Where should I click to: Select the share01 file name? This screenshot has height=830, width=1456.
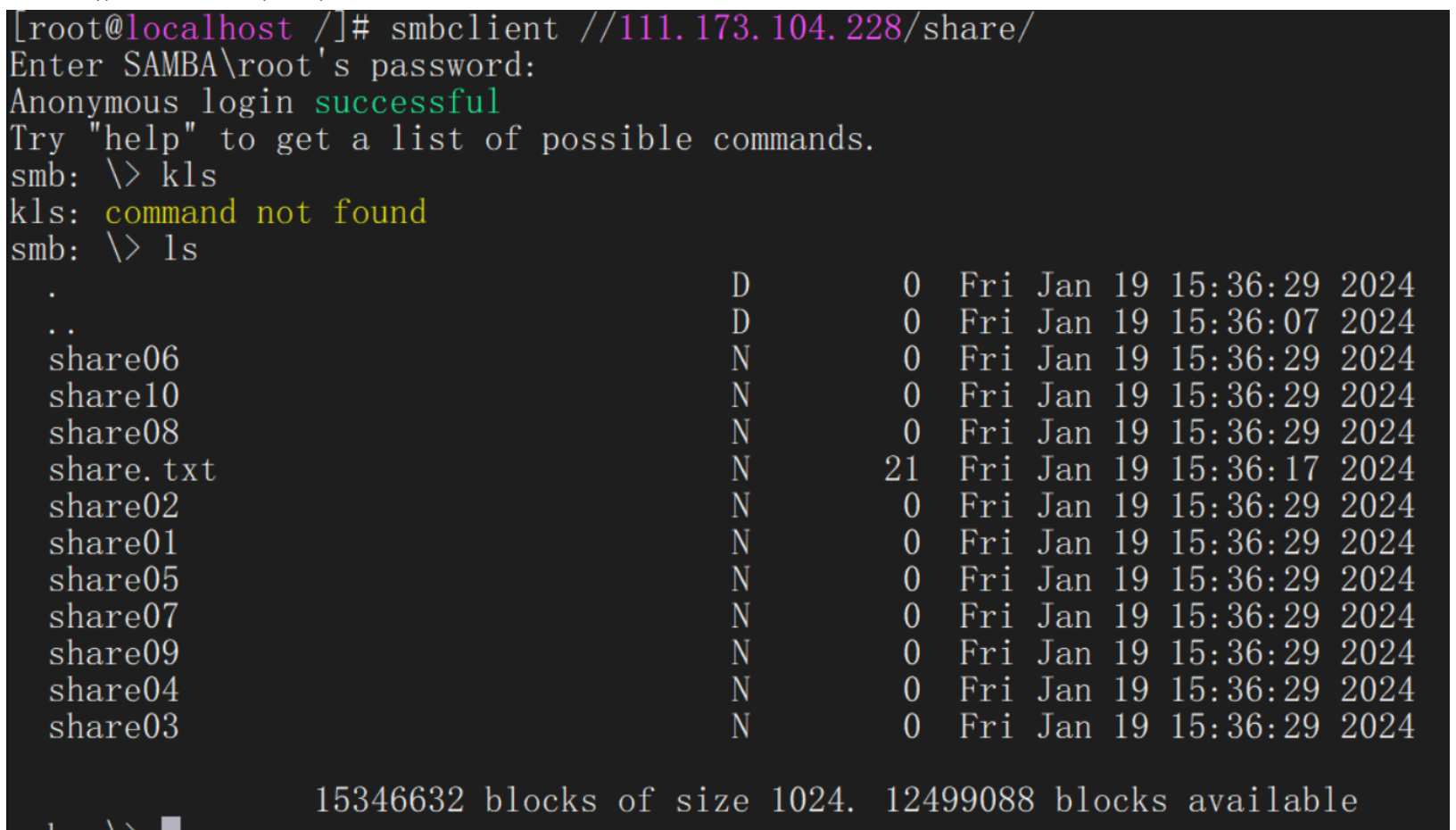tap(113, 544)
